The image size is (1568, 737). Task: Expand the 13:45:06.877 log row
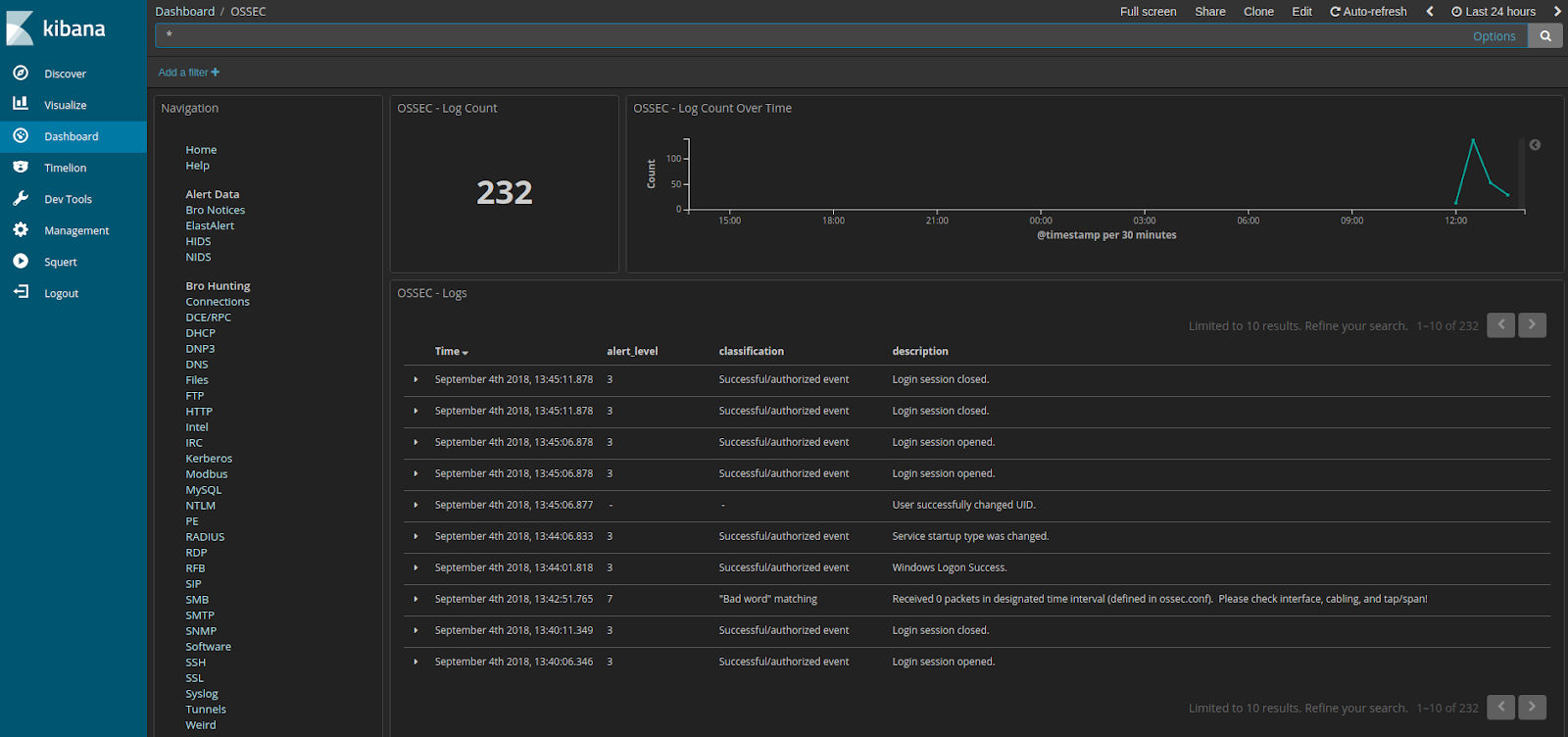pyautogui.click(x=416, y=505)
